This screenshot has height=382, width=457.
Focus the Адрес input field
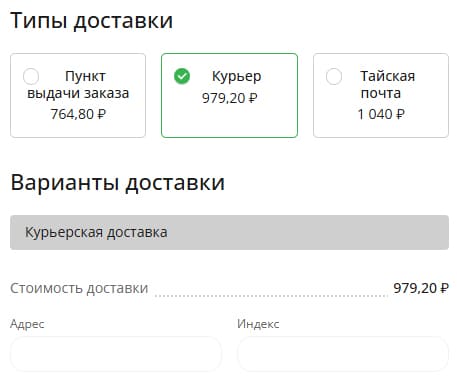coord(116,354)
